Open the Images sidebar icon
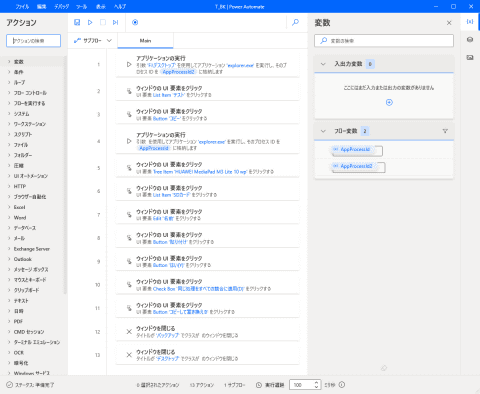 pyautogui.click(x=470, y=58)
